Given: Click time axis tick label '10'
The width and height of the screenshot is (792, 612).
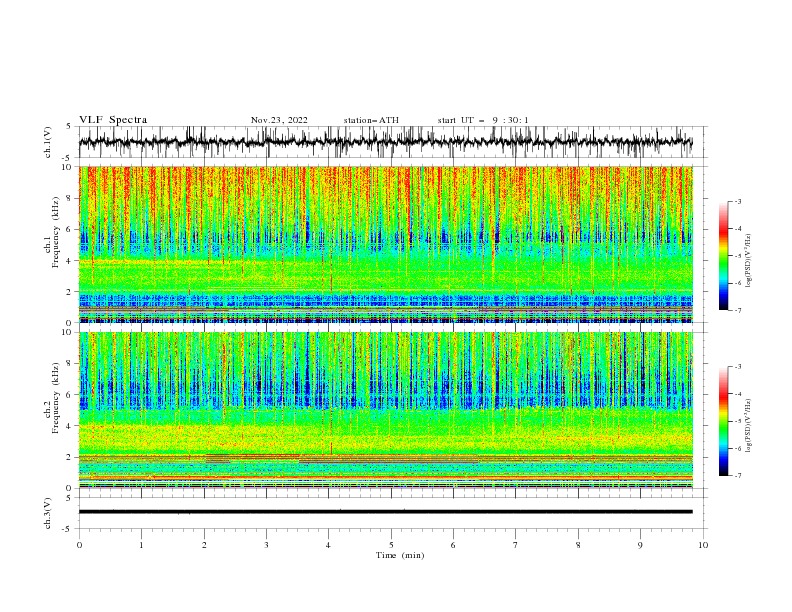Looking at the screenshot, I should coord(703,545).
